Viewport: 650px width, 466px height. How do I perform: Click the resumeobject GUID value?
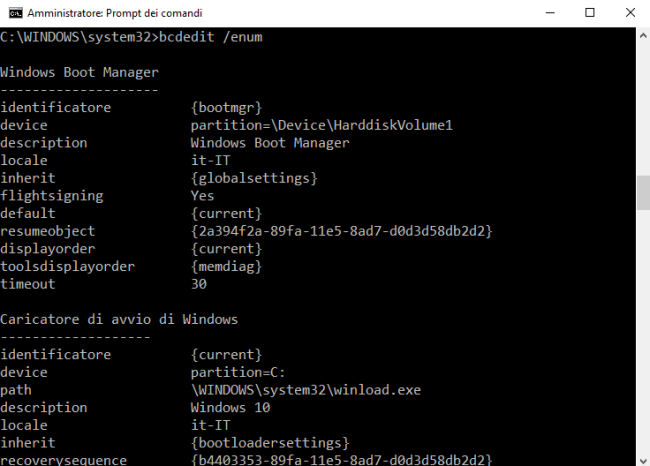pyautogui.click(x=341, y=231)
